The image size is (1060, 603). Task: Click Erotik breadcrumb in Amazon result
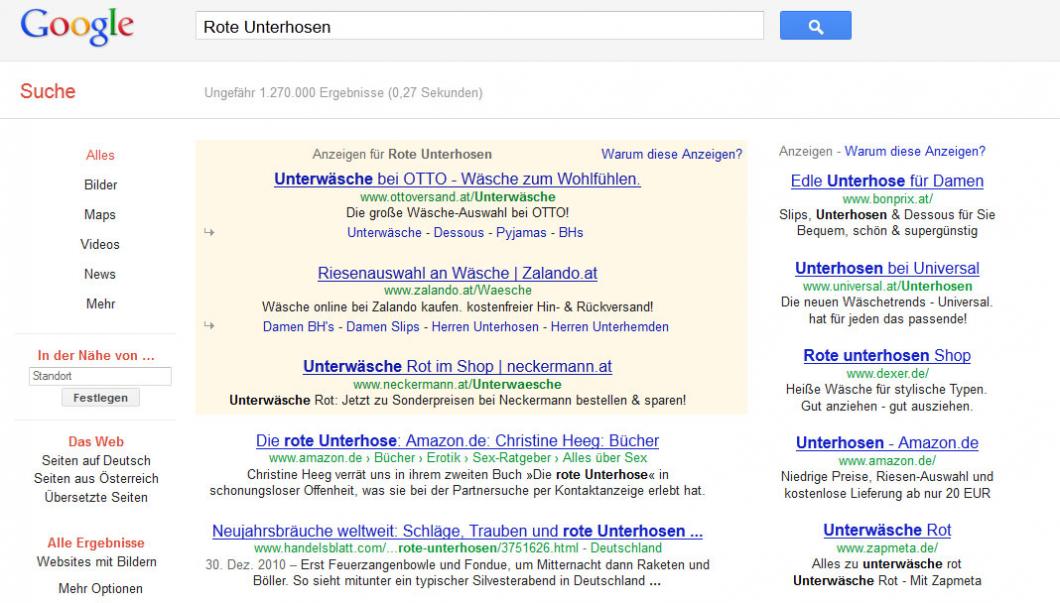[x=443, y=458]
